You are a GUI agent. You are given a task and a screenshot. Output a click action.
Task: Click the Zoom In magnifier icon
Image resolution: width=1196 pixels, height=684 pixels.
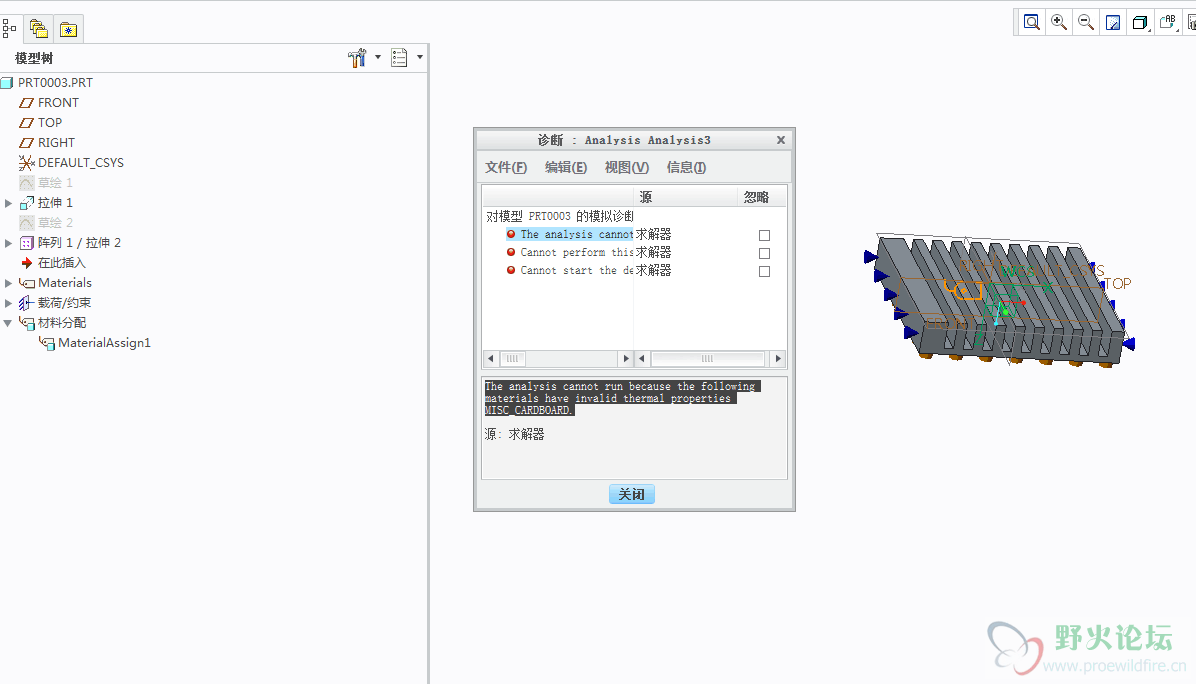[x=1059, y=22]
